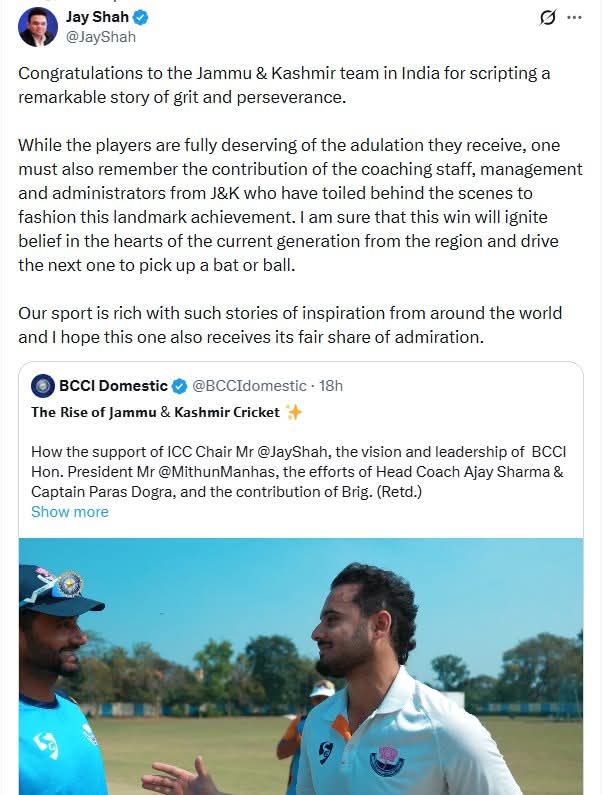The image size is (602, 795).
Task: Click the paragraph starting 'Our sport is rich'
Action: click(290, 325)
